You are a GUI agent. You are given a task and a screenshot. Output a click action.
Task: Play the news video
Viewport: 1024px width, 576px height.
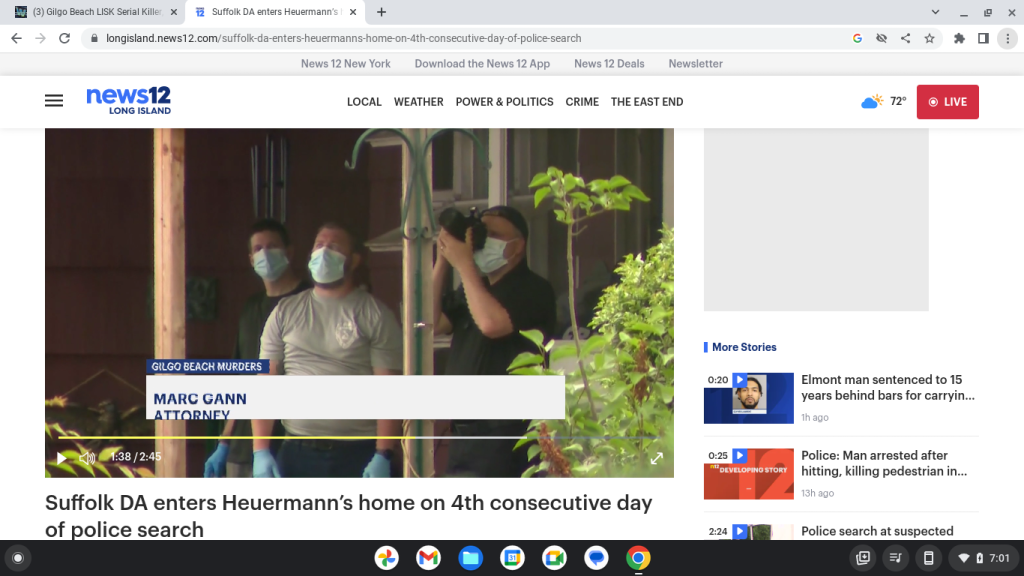(62, 458)
